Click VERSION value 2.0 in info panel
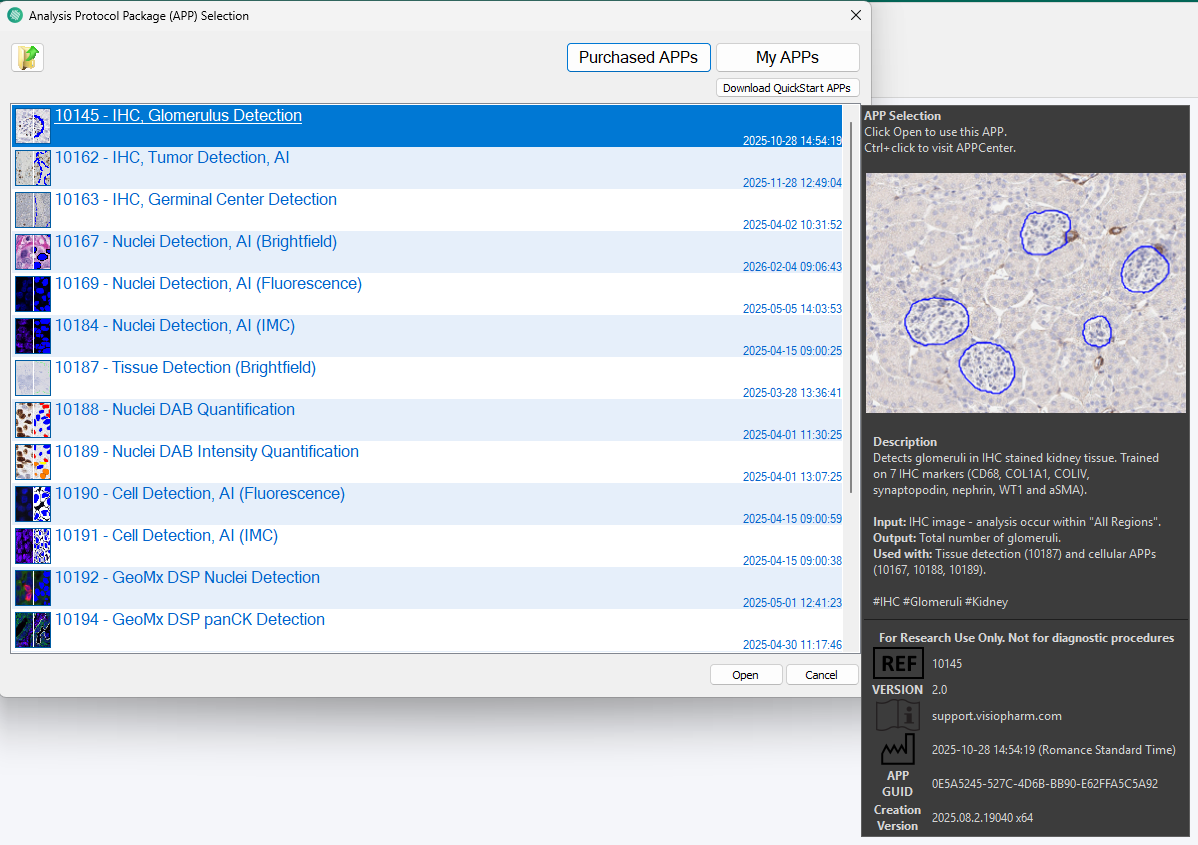The height and width of the screenshot is (845, 1198). (939, 690)
